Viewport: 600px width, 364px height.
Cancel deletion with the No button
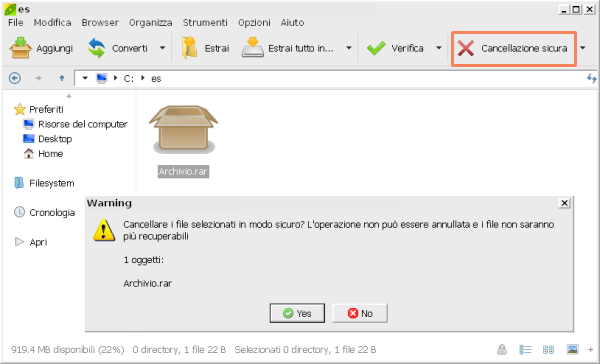360,313
